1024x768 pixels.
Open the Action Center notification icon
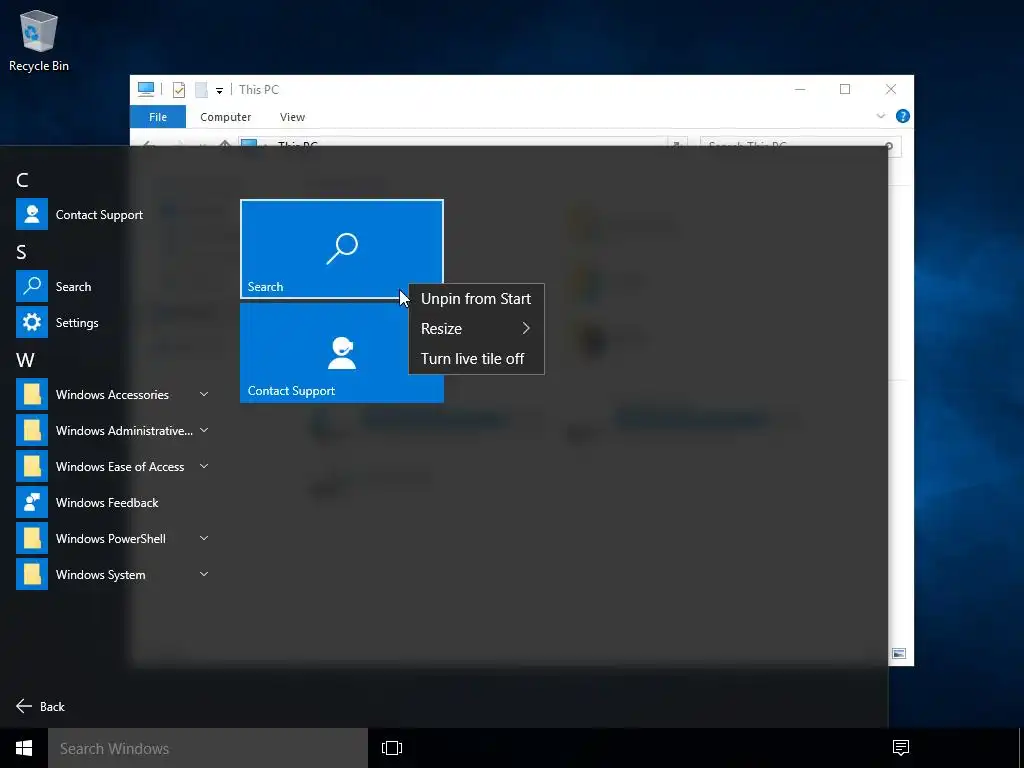tap(901, 748)
